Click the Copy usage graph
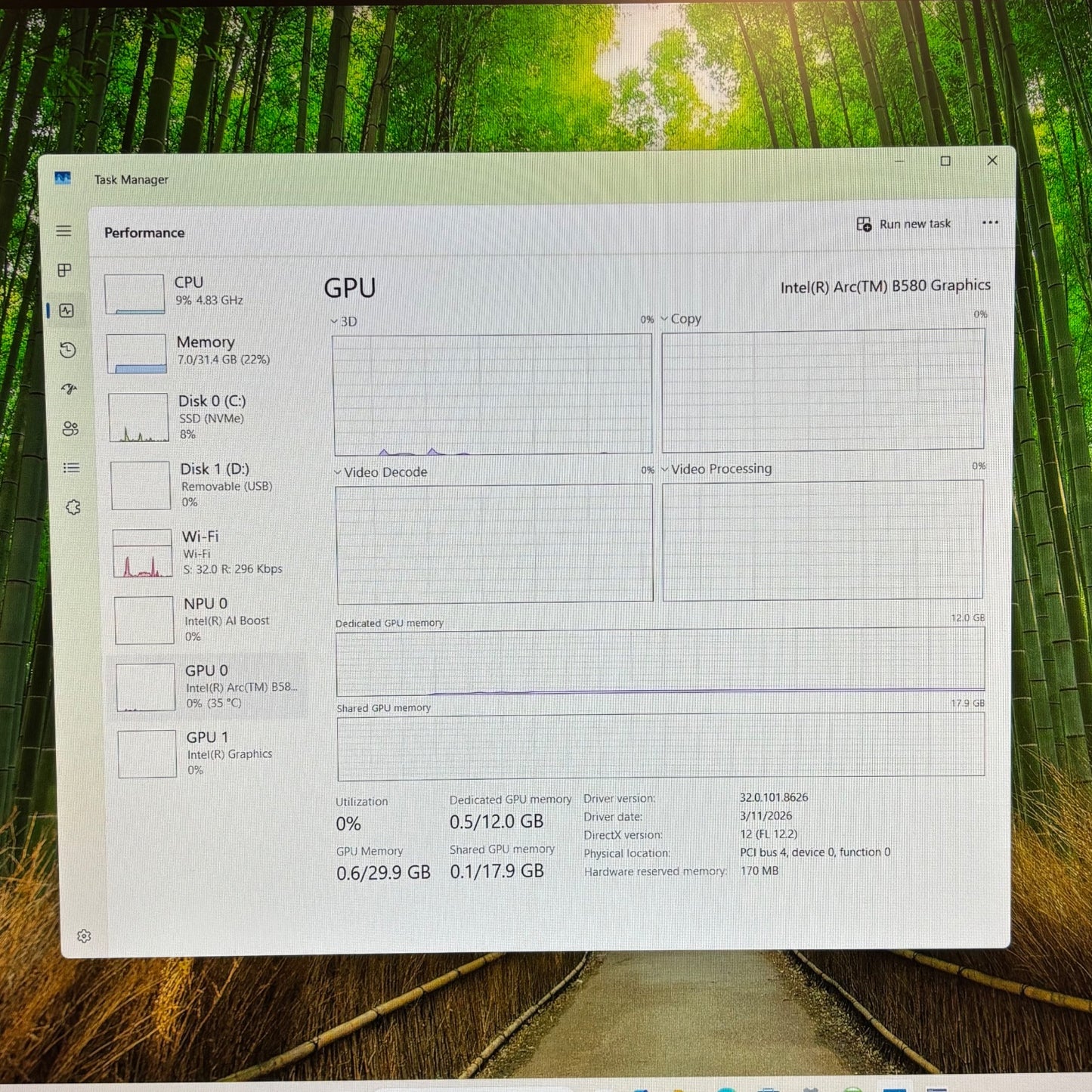The height and width of the screenshot is (1092, 1092). coord(823,389)
